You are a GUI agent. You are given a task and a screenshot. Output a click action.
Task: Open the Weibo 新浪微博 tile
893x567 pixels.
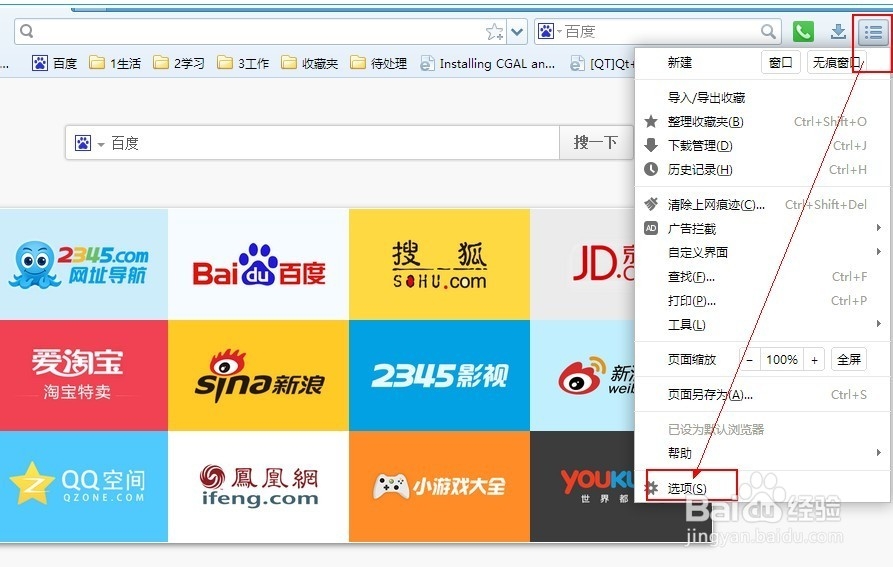[583, 375]
